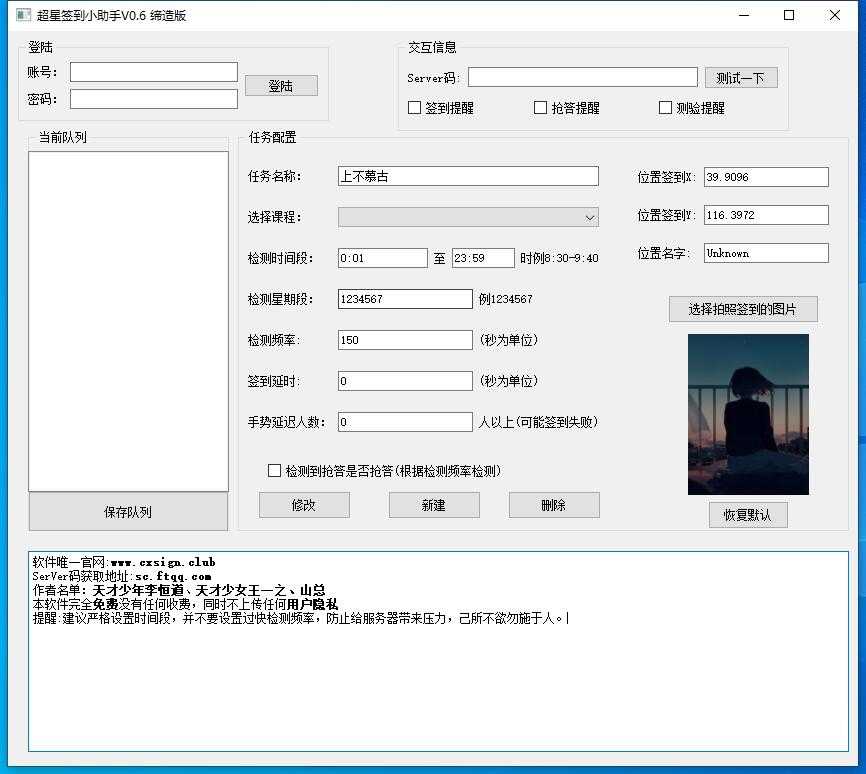Click the 测试一下 test button
The width and height of the screenshot is (866, 774).
(x=741, y=77)
